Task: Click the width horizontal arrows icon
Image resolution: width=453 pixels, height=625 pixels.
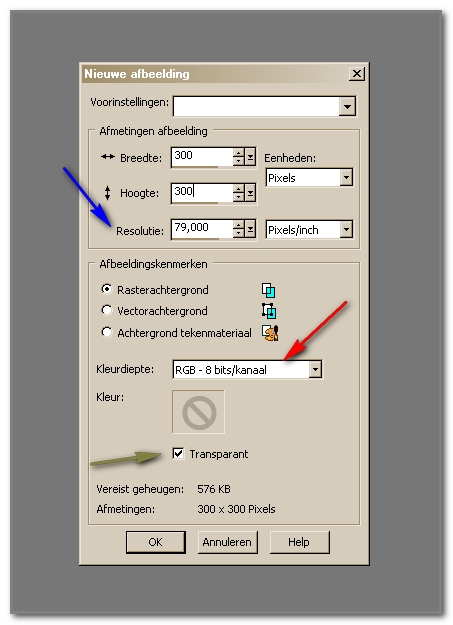Action: tap(108, 157)
